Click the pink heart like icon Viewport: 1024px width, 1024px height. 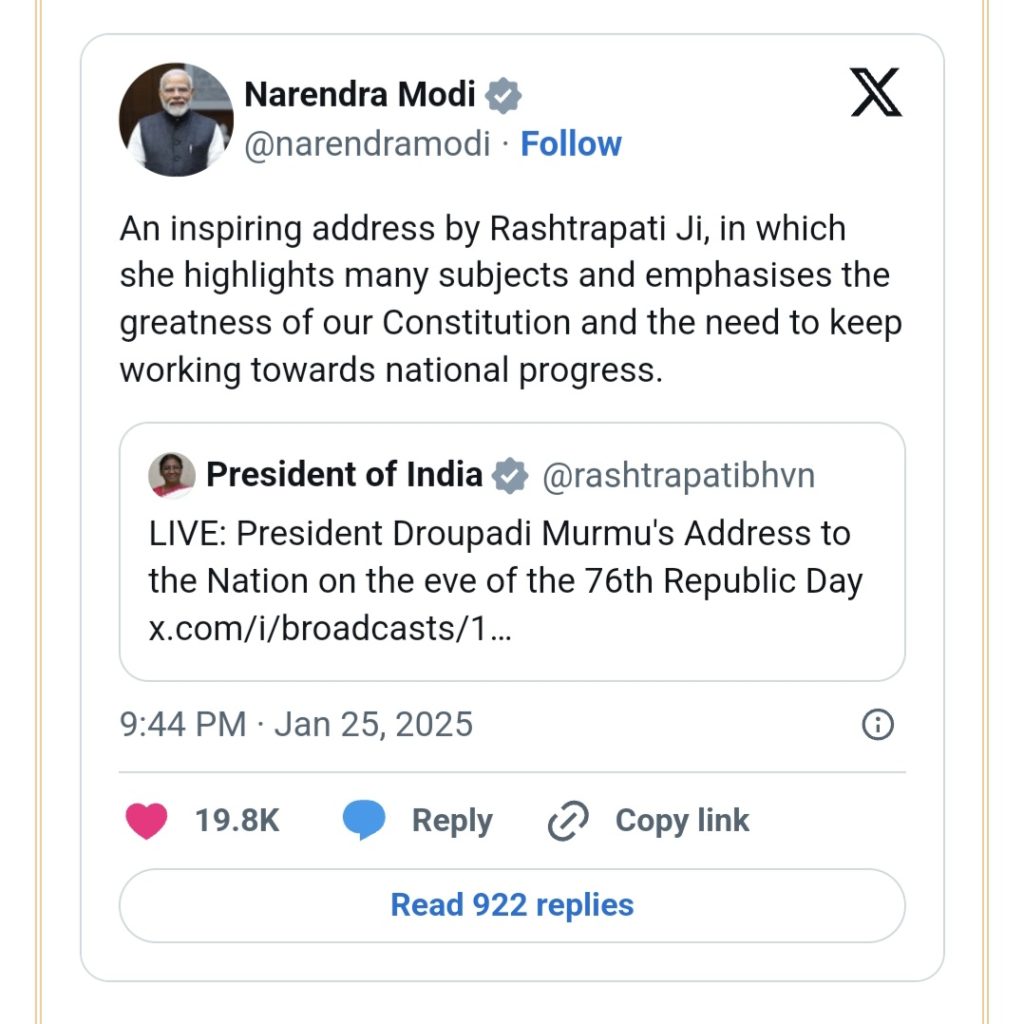146,820
